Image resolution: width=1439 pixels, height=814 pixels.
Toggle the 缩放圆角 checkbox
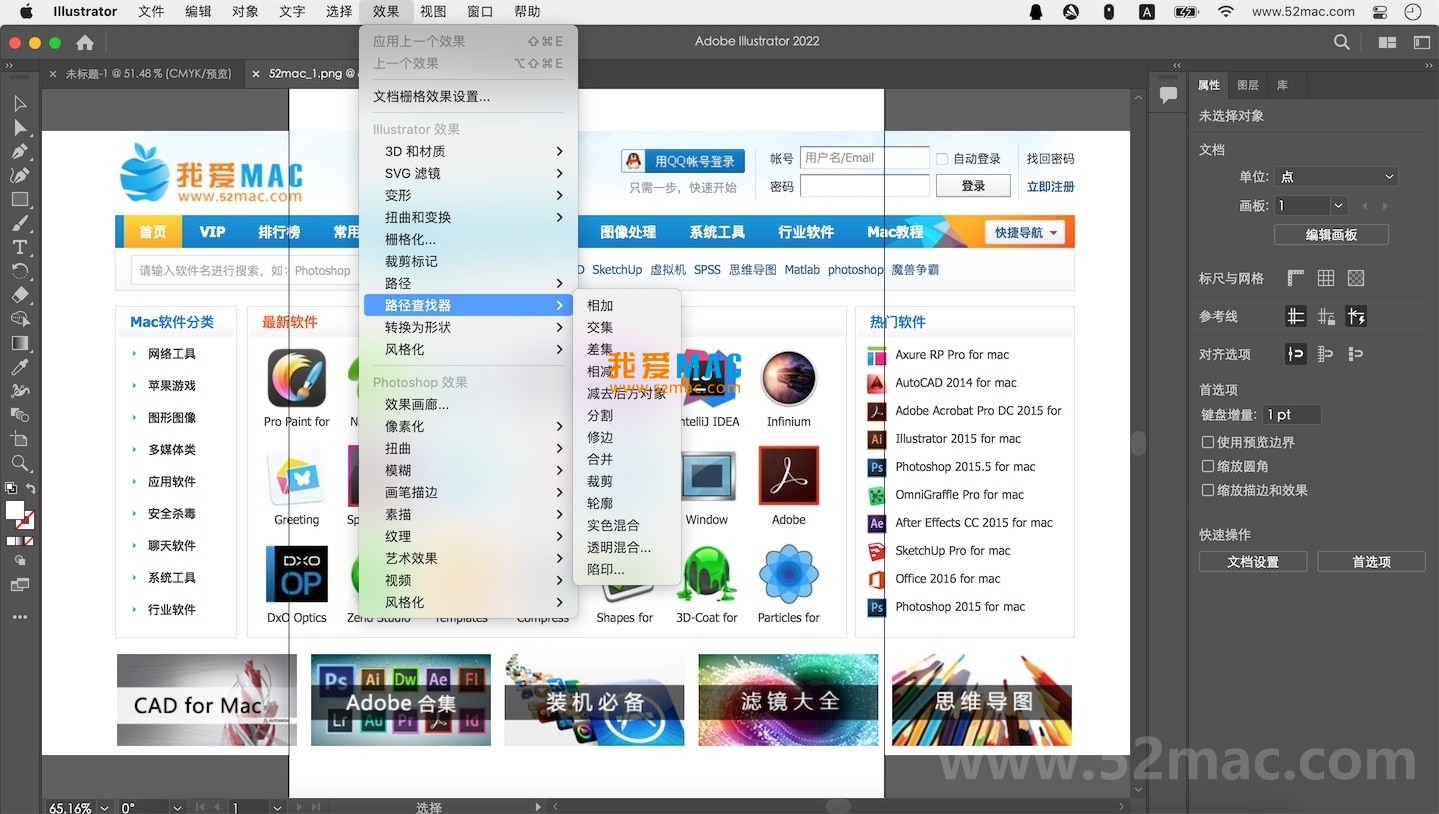coord(1208,466)
